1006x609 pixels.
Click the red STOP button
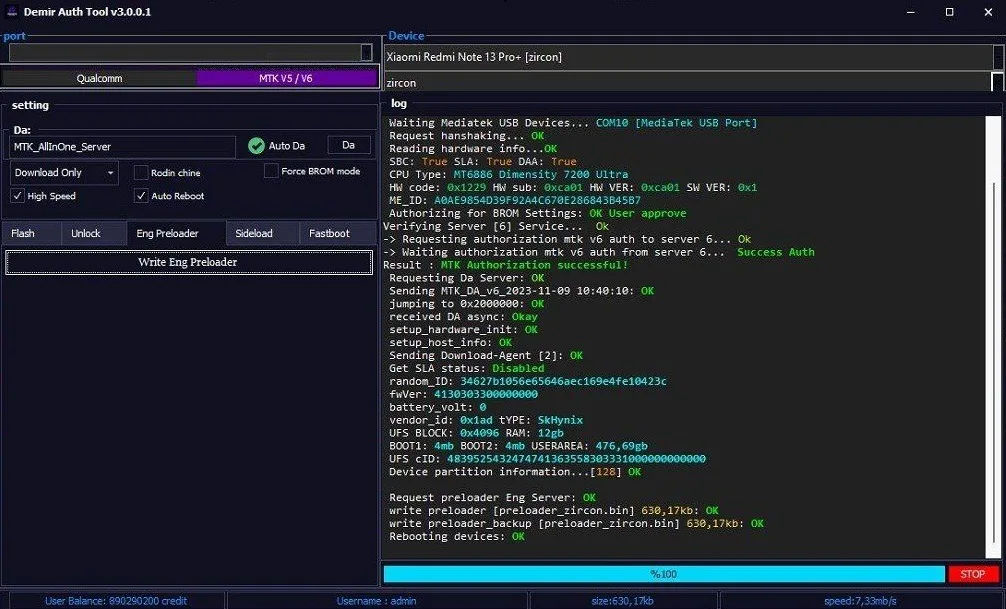click(973, 574)
